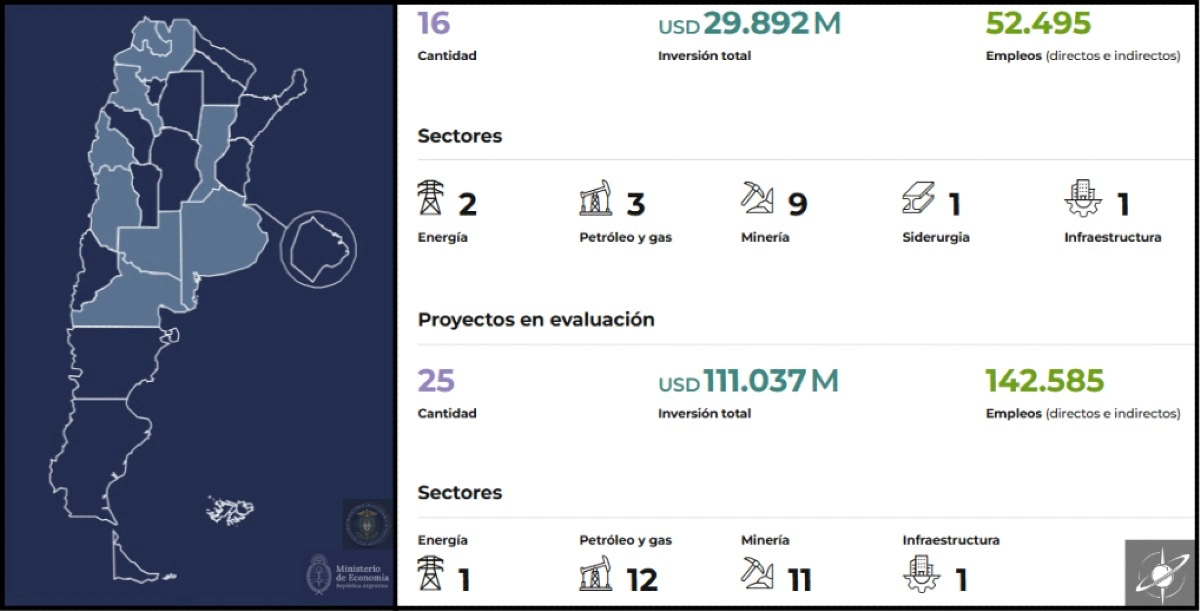The height and width of the screenshot is (611, 1200).
Task: Click the purple number 16
Action: tap(434, 23)
